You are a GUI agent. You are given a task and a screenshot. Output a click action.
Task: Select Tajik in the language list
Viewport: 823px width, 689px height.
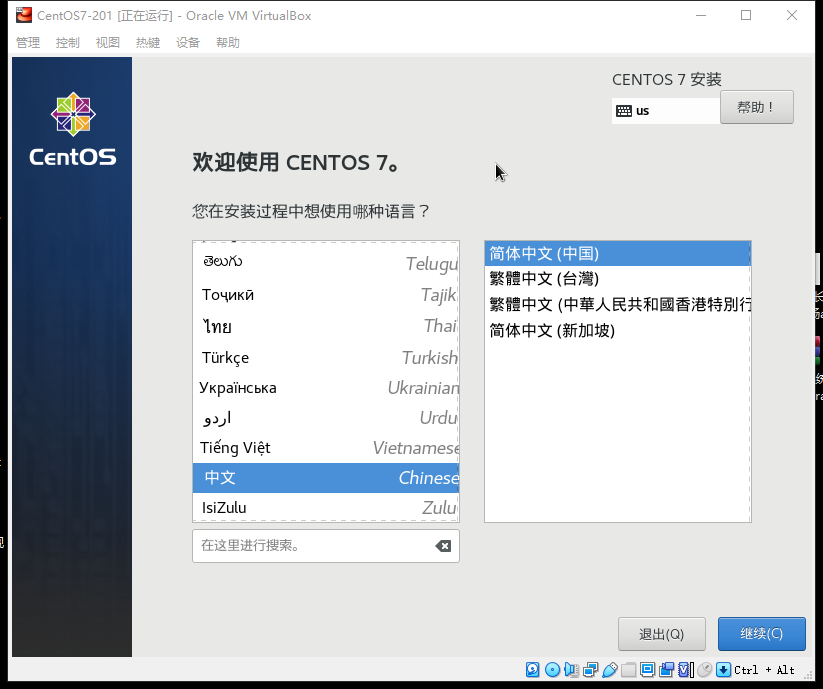tap(325, 295)
